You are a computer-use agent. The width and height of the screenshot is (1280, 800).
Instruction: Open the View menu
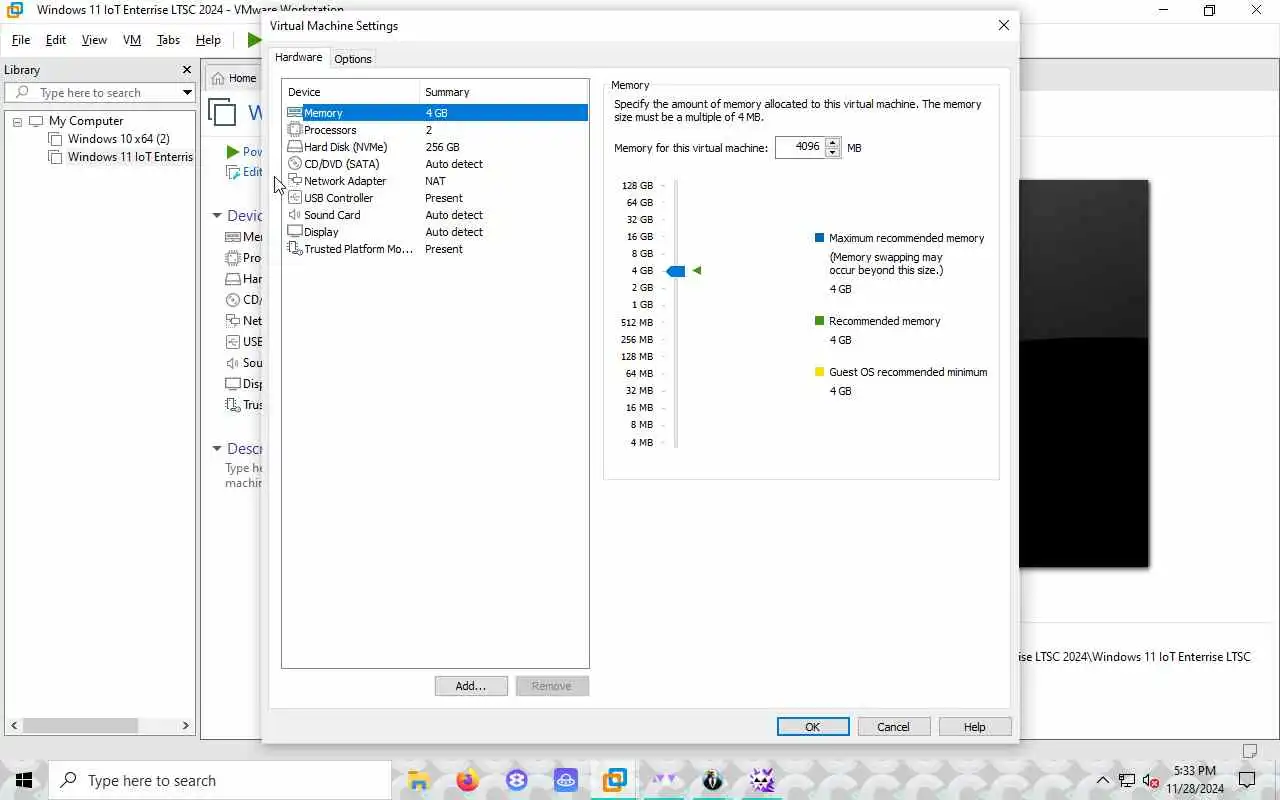pos(94,40)
